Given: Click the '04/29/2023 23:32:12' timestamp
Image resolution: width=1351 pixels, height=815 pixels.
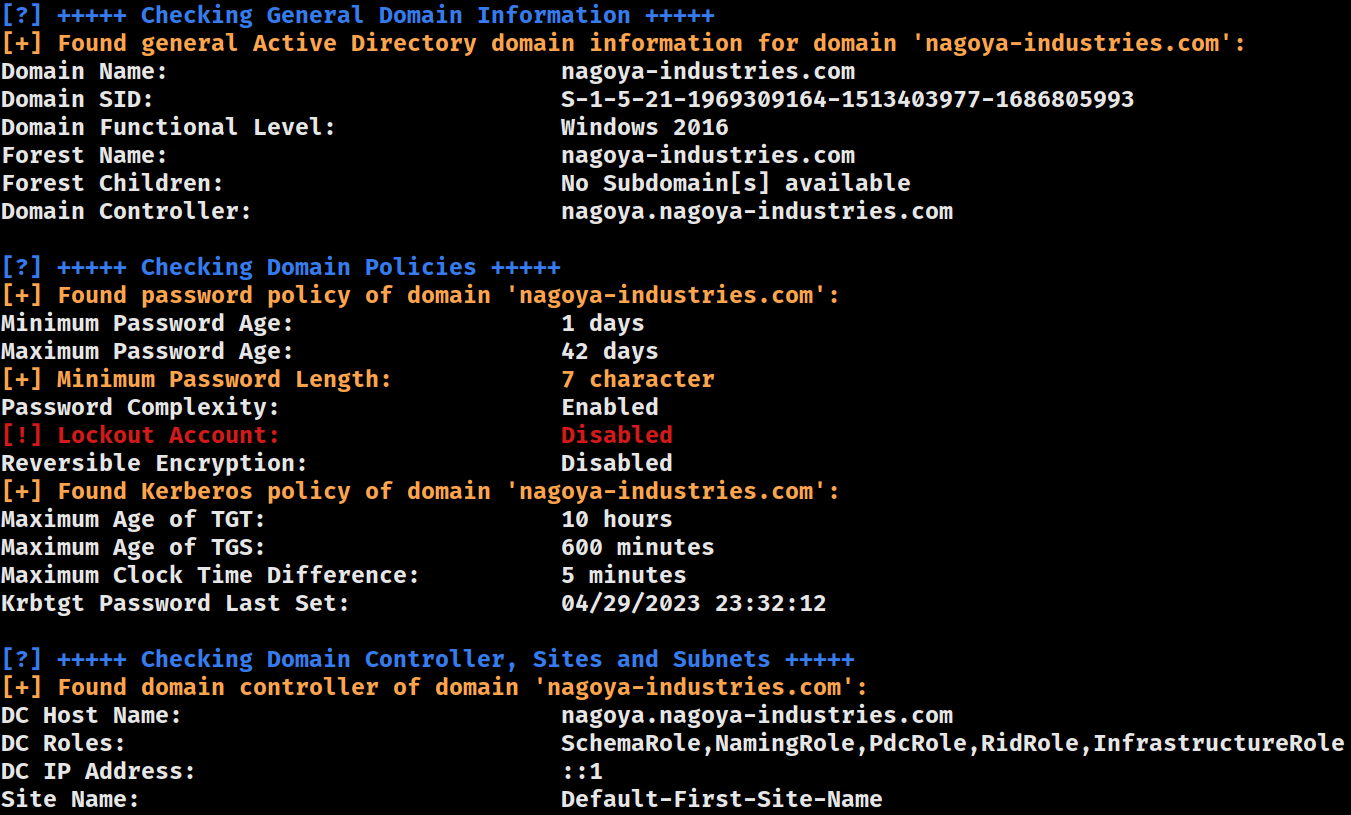Looking at the screenshot, I should point(693,604).
